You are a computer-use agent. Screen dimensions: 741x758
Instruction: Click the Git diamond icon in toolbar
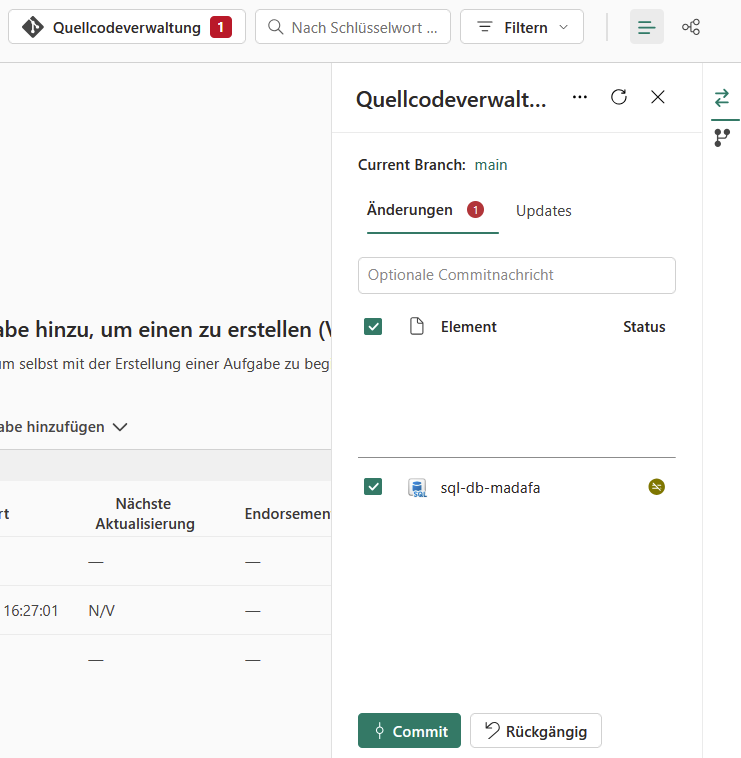pyautogui.click(x=33, y=27)
